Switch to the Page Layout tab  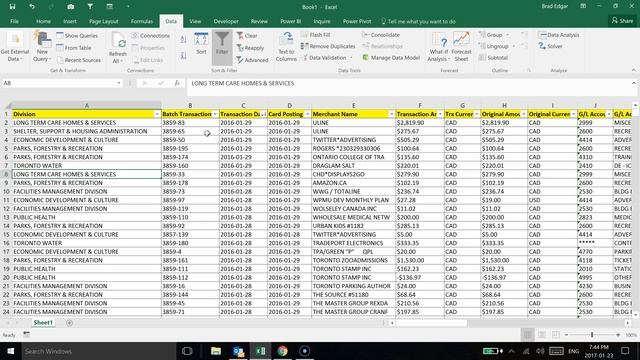104,21
